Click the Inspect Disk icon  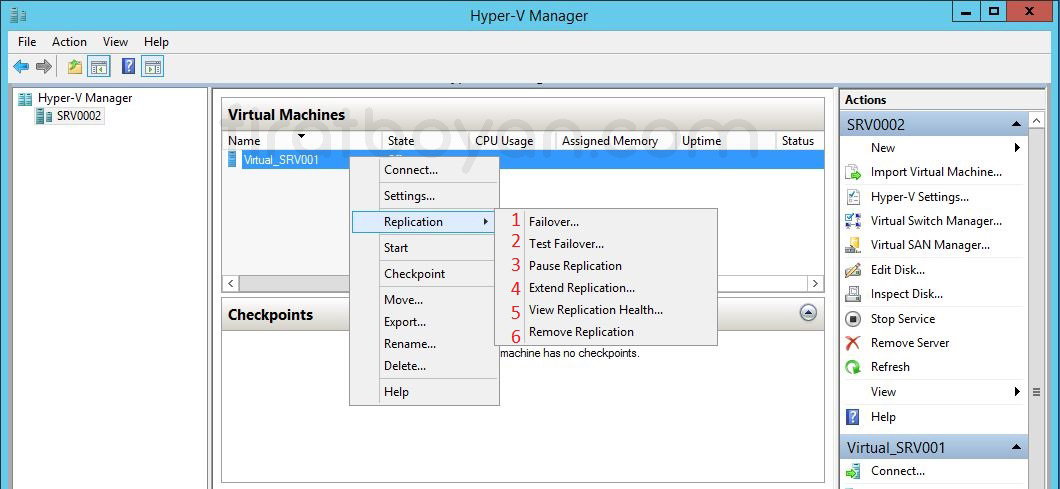pos(853,294)
